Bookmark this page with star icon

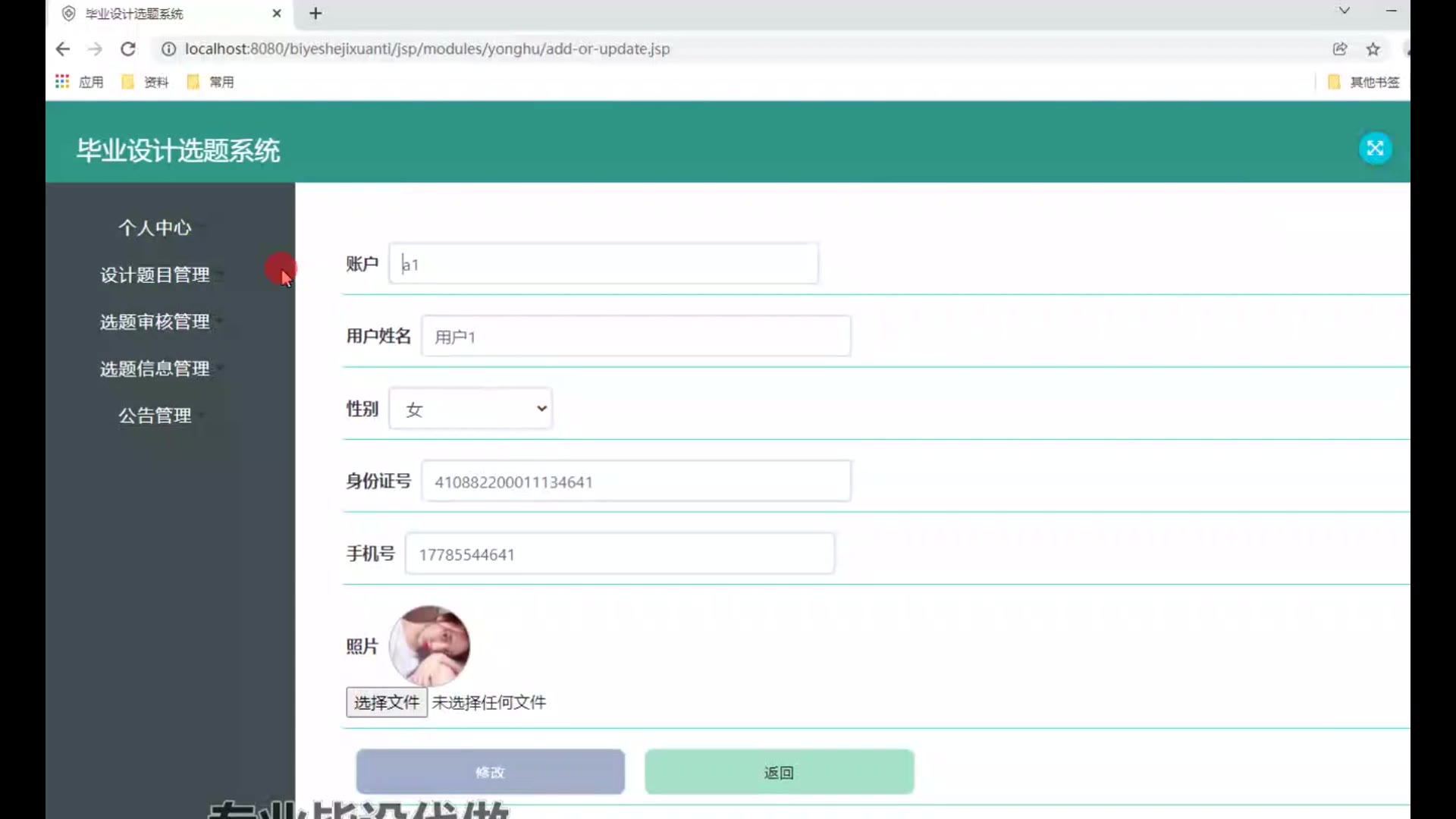(1373, 49)
